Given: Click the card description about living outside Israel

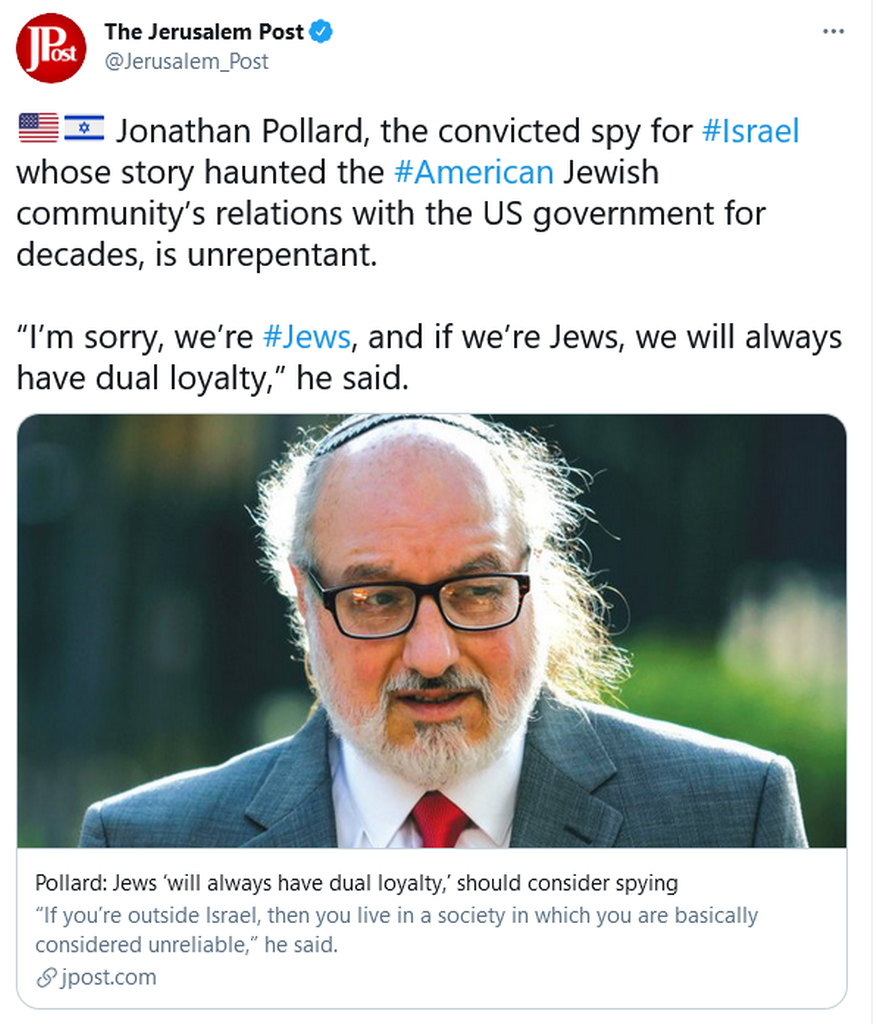Looking at the screenshot, I should coord(396,929).
